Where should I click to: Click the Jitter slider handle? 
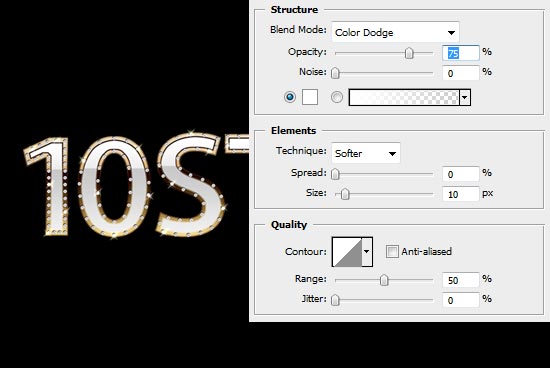coord(335,300)
